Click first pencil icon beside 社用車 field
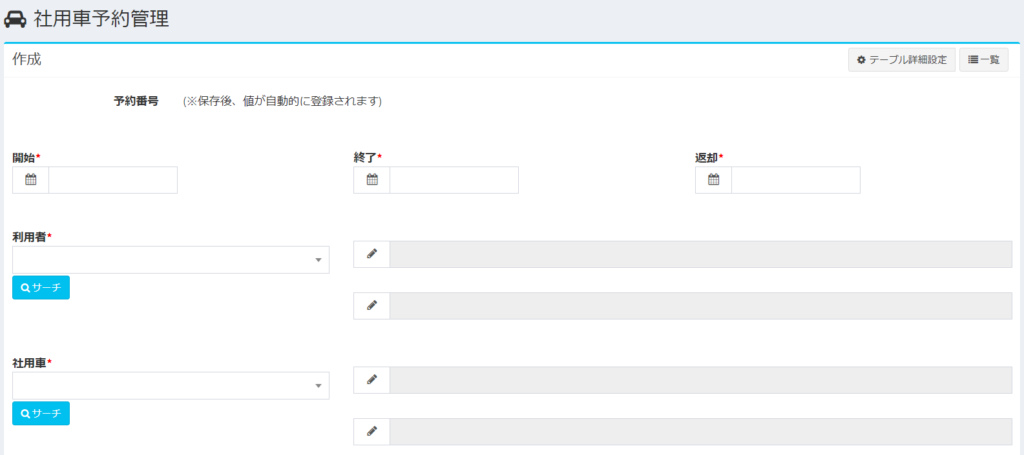The height and width of the screenshot is (455, 1024). pyautogui.click(x=372, y=380)
